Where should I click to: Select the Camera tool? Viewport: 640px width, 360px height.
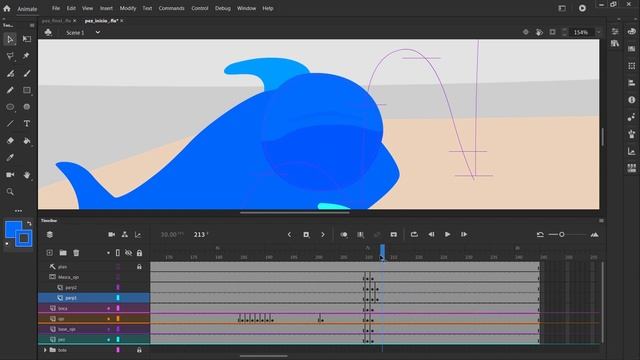10,175
